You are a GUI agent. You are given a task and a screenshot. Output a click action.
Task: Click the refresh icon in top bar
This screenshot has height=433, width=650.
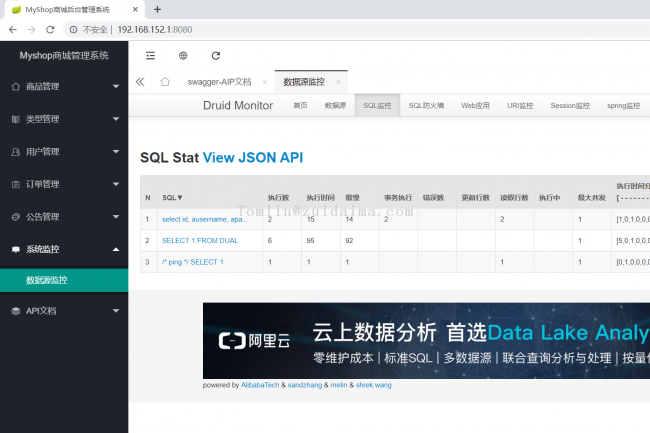tap(215, 56)
